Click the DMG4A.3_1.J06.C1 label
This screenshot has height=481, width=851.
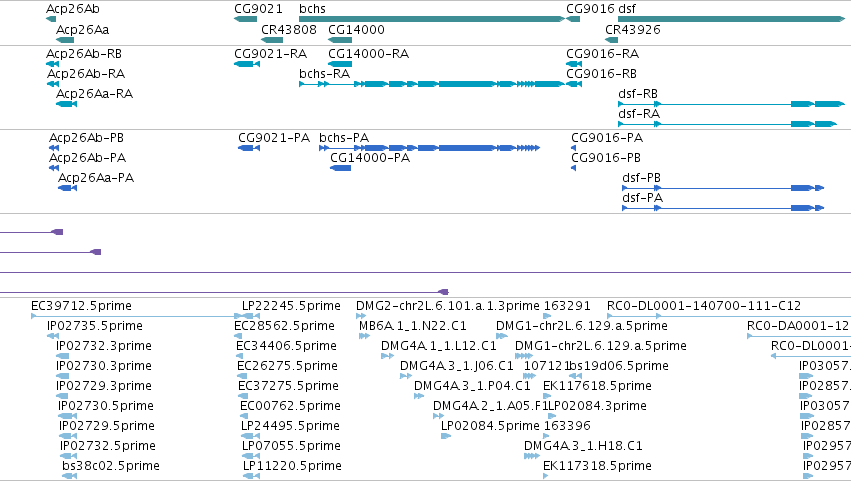click(x=456, y=366)
